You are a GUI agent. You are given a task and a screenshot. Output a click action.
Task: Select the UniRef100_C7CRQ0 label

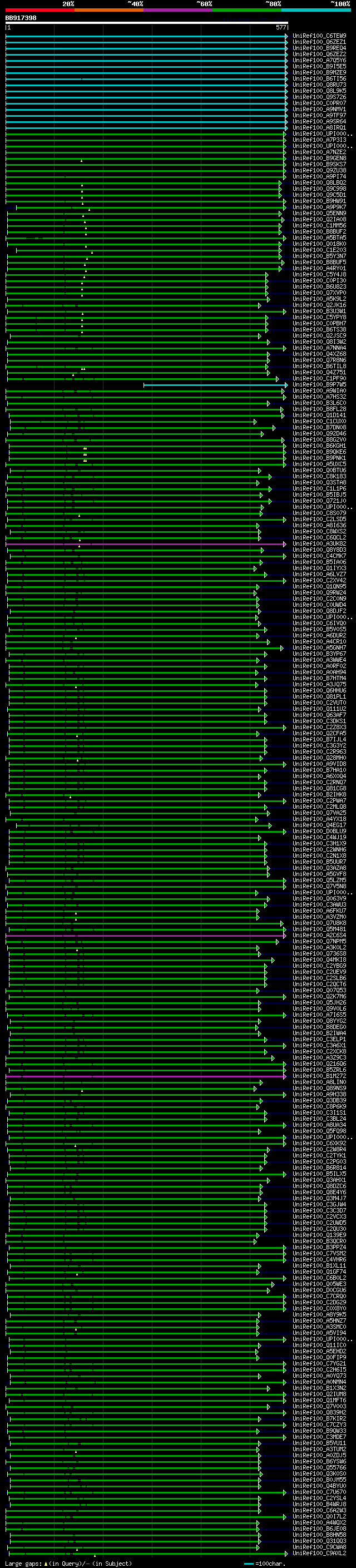319,1297
